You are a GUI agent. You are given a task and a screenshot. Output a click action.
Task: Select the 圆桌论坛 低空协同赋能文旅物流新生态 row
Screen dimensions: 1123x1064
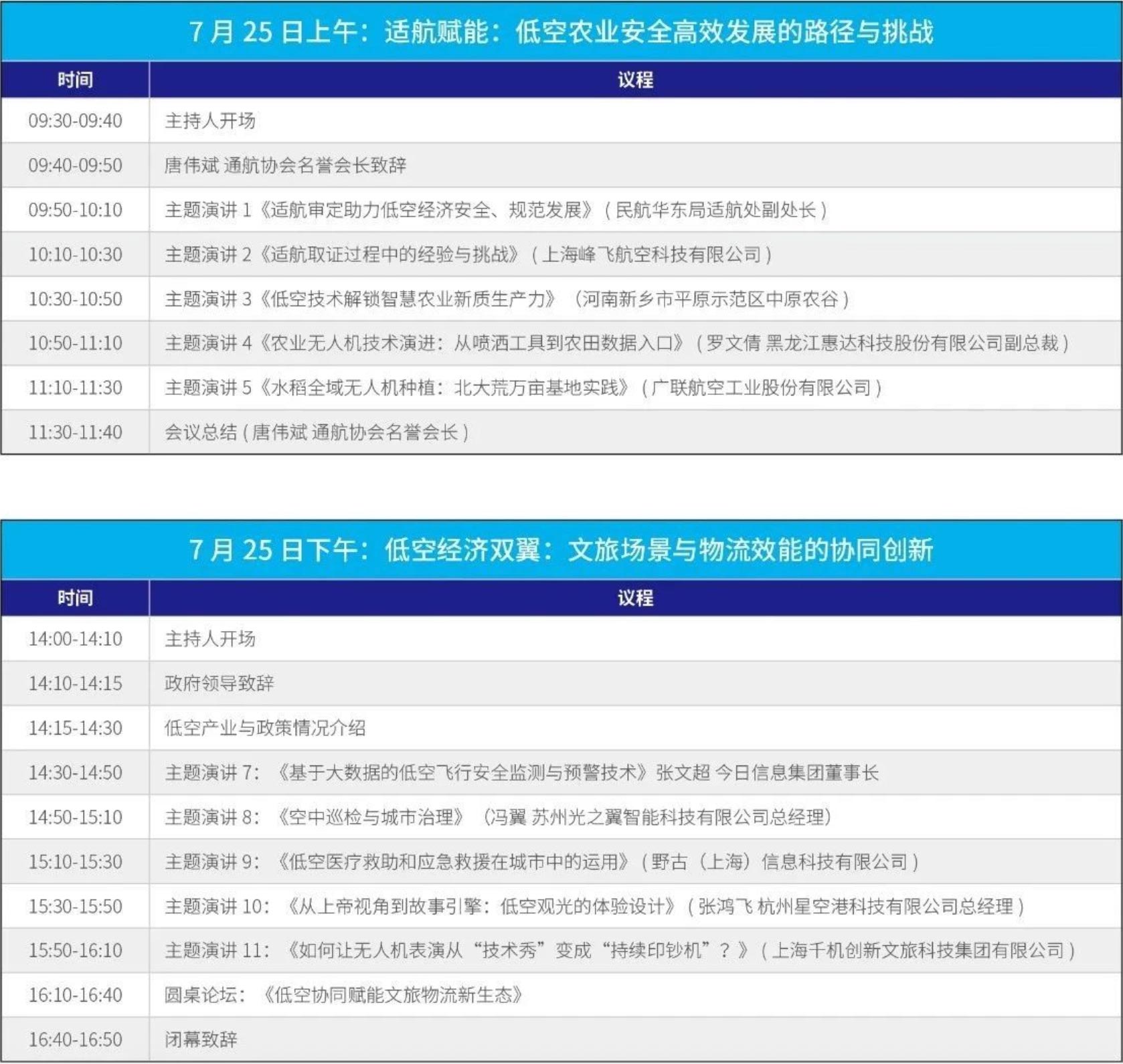tap(343, 995)
